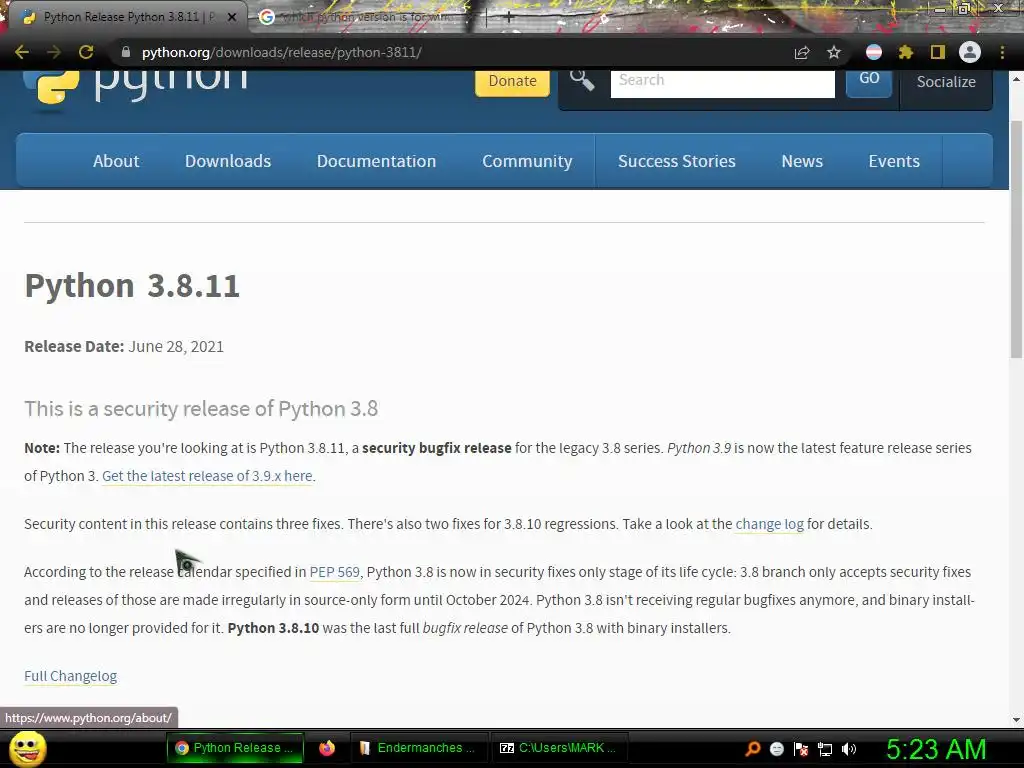Click the browser forward arrow
Screen dimensions: 1024x768
click(x=54, y=52)
